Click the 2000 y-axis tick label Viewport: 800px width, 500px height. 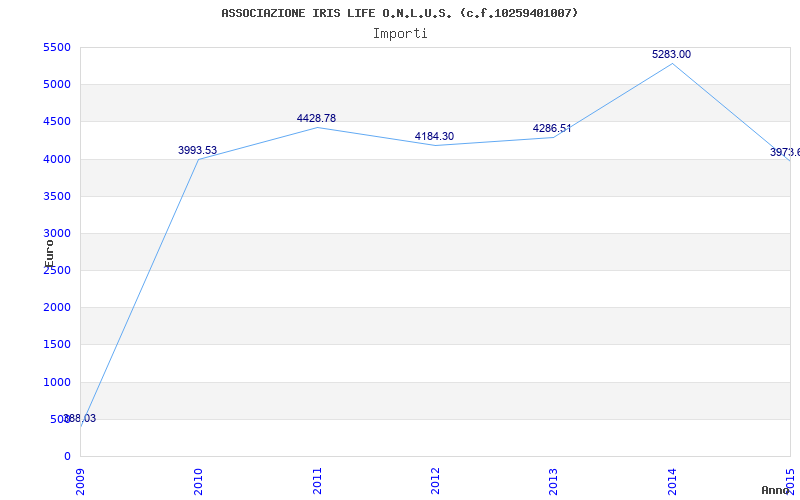(57, 308)
